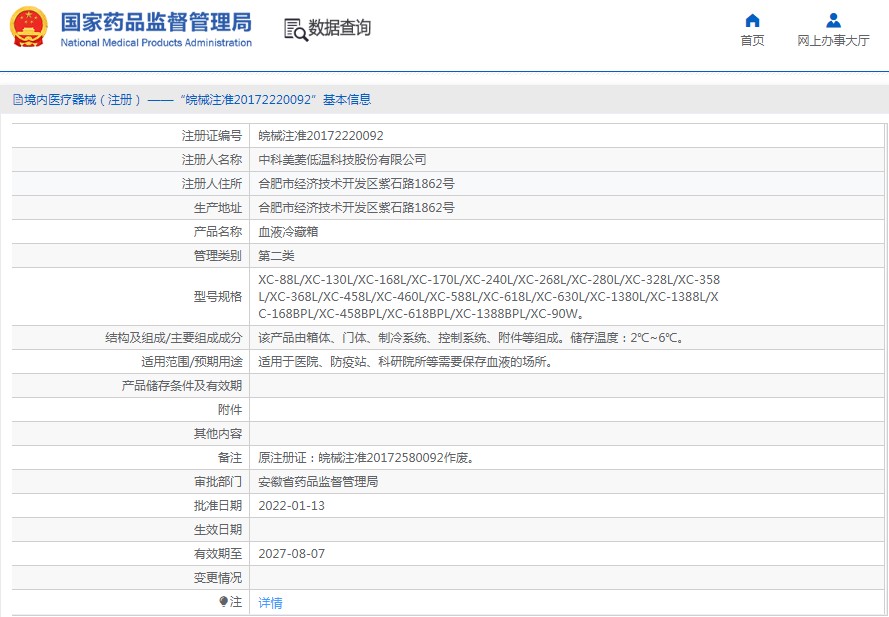889x617 pixels.
Task: Click the model list starting XC-88L
Action: (x=489, y=297)
